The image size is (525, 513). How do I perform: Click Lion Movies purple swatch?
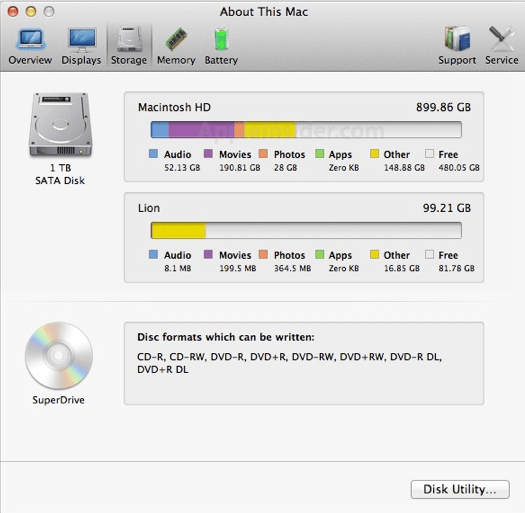click(208, 254)
